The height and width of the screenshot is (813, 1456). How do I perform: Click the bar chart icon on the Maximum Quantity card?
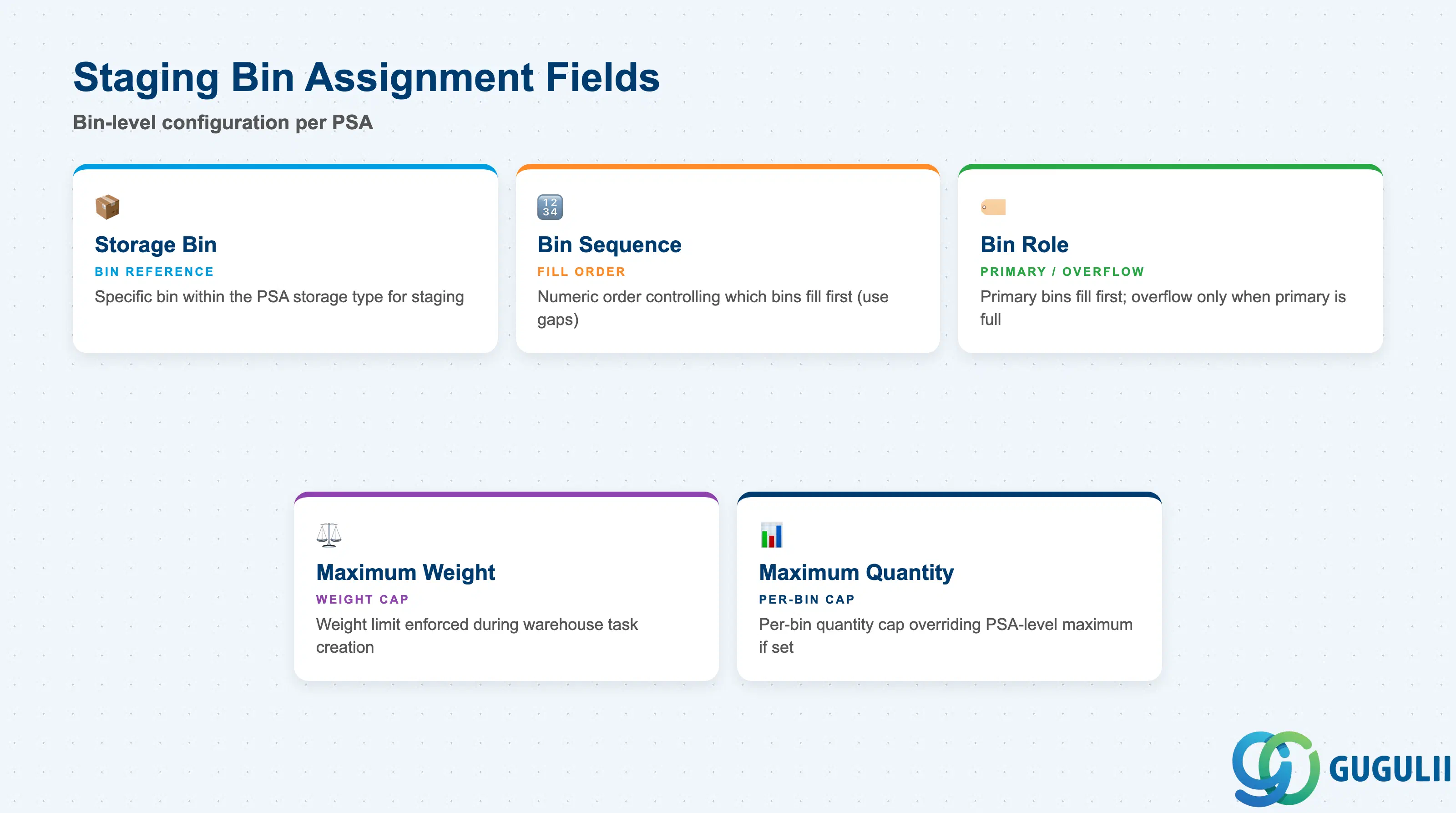click(x=772, y=535)
